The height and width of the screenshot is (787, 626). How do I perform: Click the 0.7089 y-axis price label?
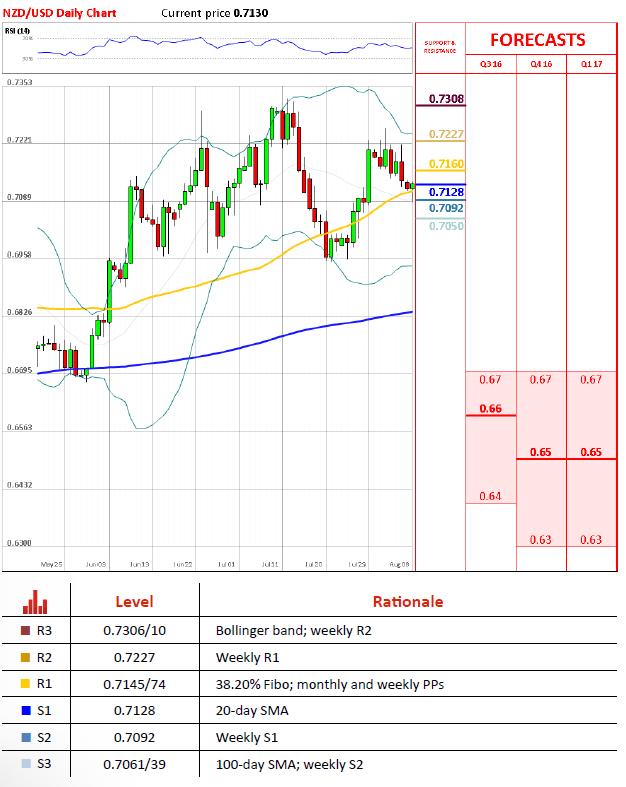(20, 197)
